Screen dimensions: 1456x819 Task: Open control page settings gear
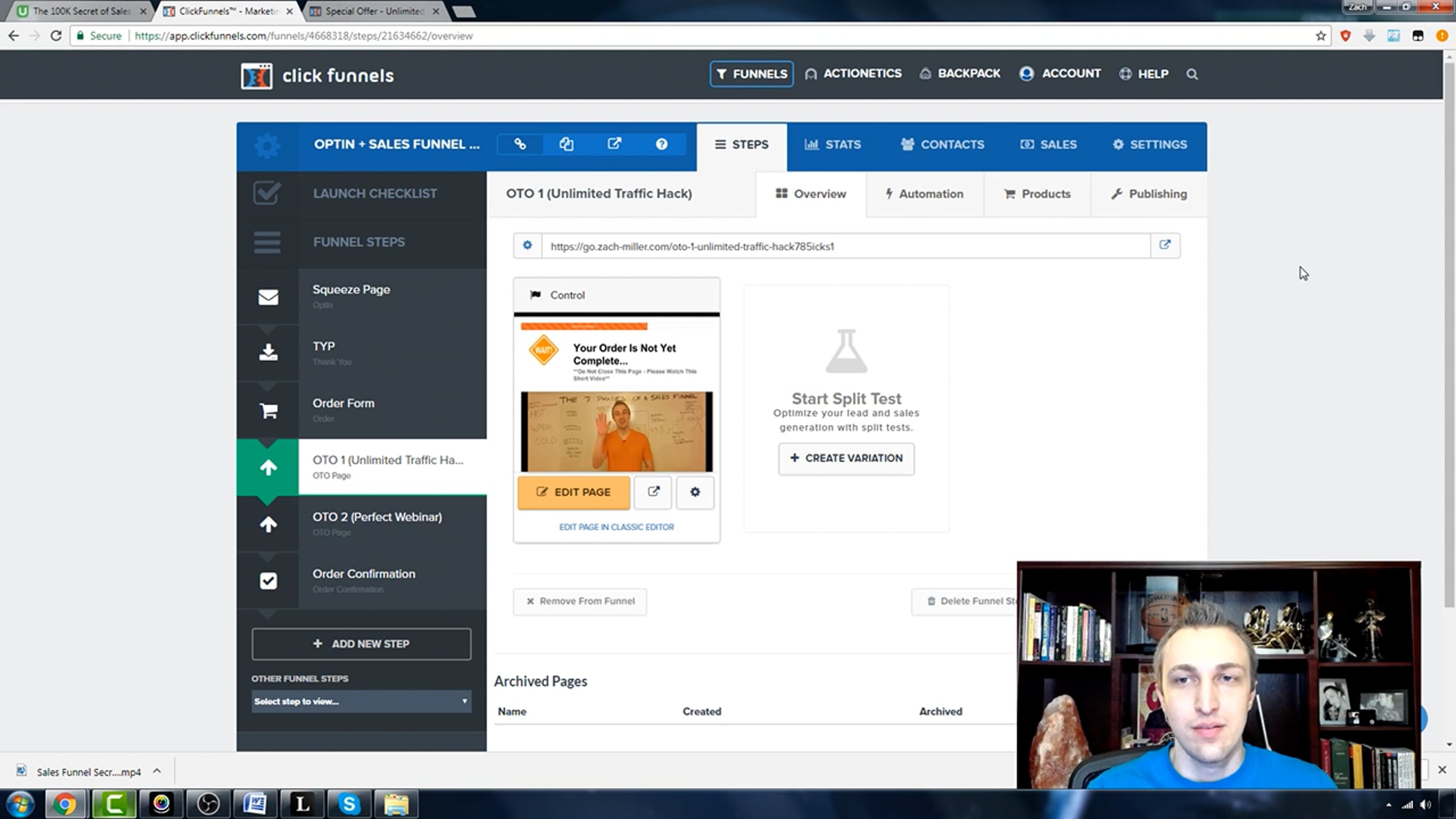(695, 491)
